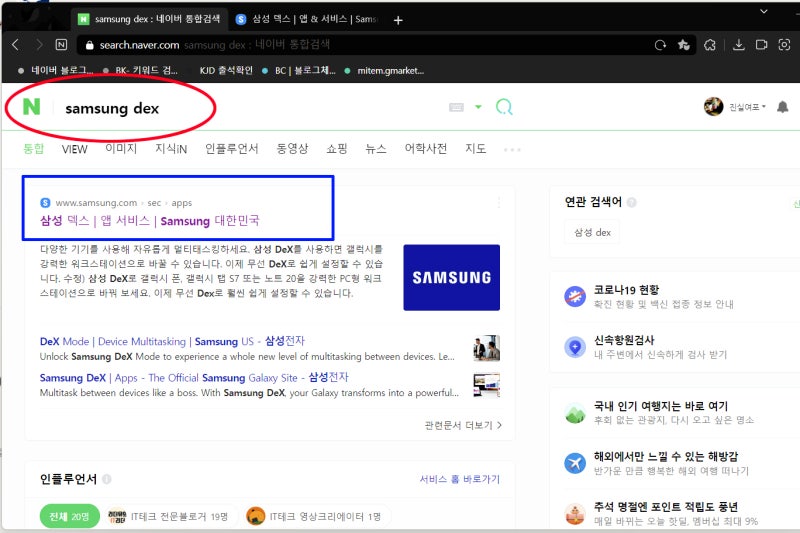Viewport: 800px width, 533px height.
Task: Select the 쇼핑 search tab
Action: point(337,148)
